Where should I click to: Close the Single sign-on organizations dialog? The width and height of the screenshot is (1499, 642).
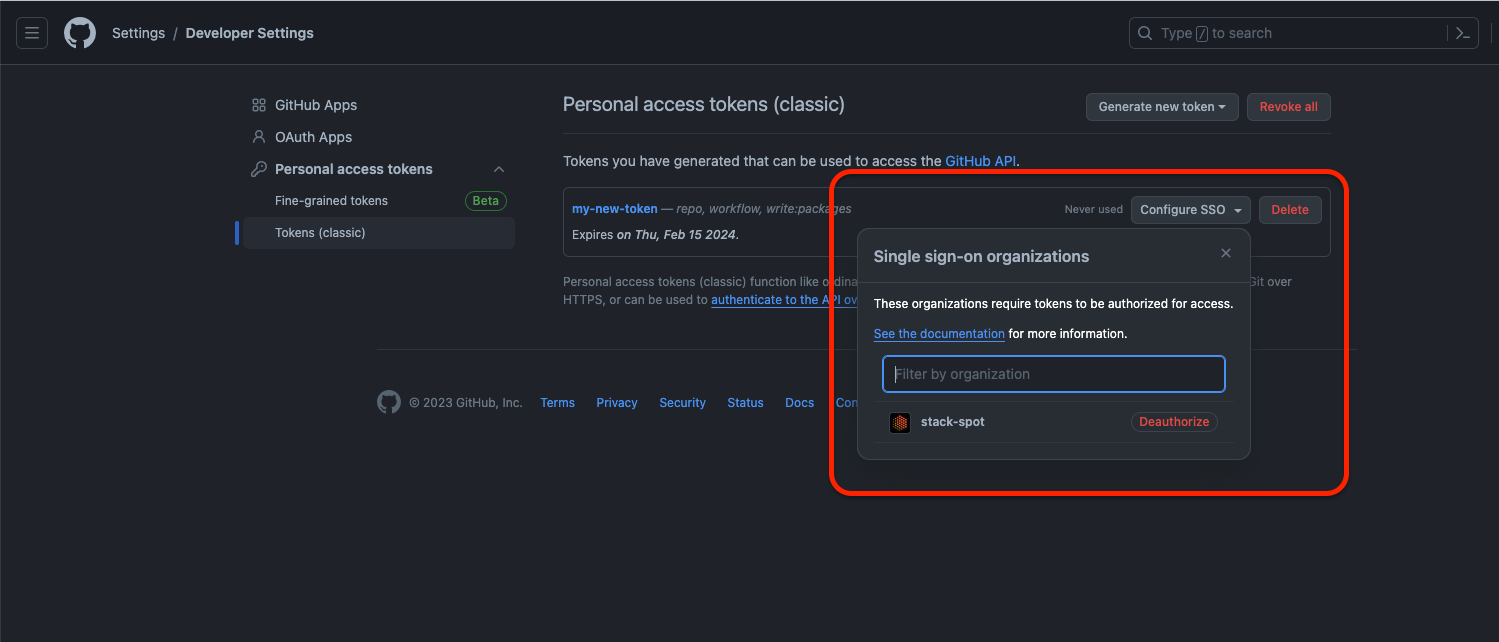click(x=1225, y=253)
